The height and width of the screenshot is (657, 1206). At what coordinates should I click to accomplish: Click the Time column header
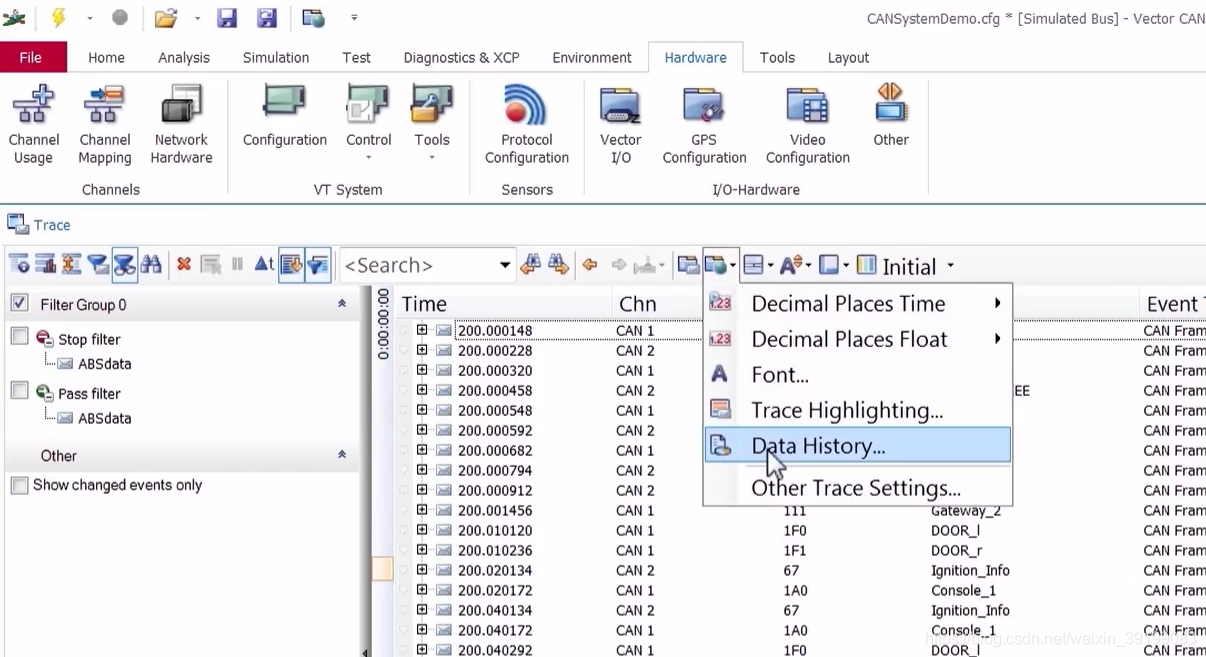[x=503, y=303]
